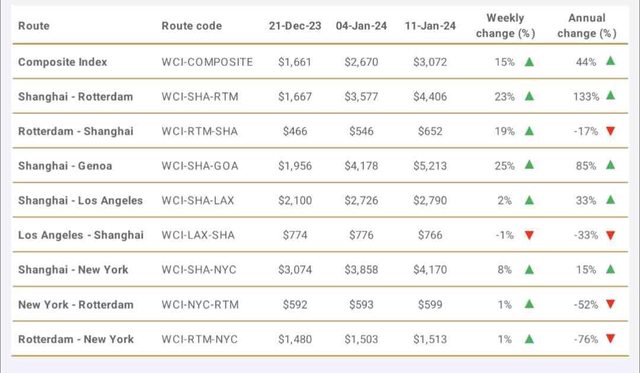The image size is (640, 373).
Task: Click the 11-Jan-24 column header
Action: [430, 26]
